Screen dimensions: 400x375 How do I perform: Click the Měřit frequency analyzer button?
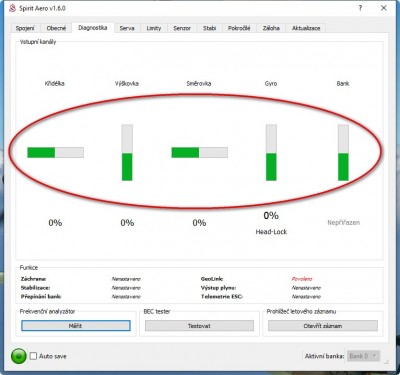tap(76, 326)
